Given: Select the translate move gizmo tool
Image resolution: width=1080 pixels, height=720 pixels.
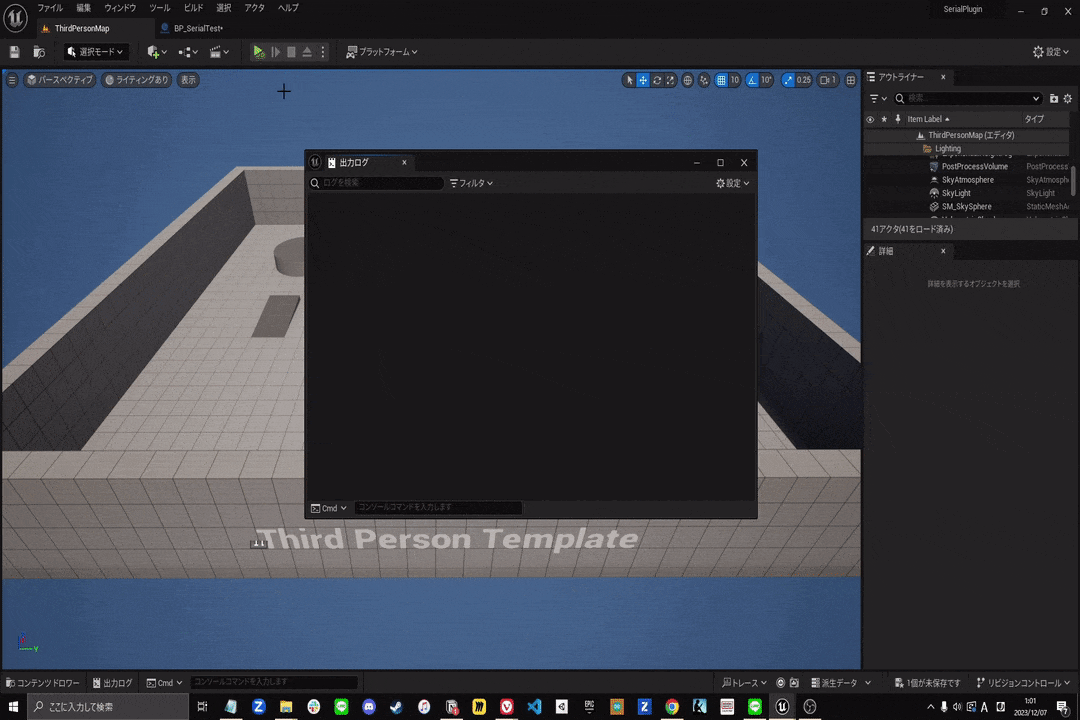Looking at the screenshot, I should 643,80.
